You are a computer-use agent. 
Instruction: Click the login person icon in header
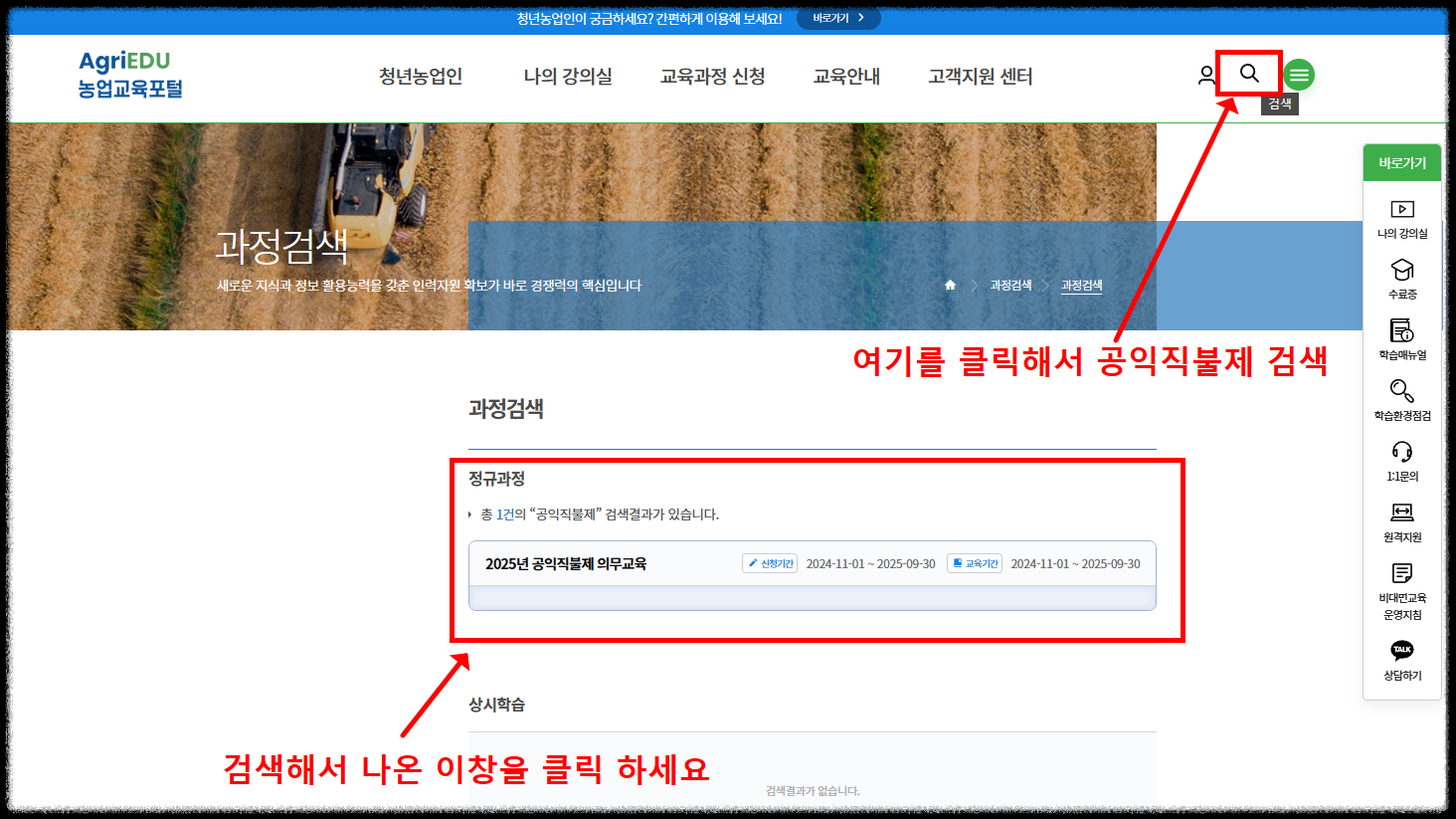coord(1206,74)
